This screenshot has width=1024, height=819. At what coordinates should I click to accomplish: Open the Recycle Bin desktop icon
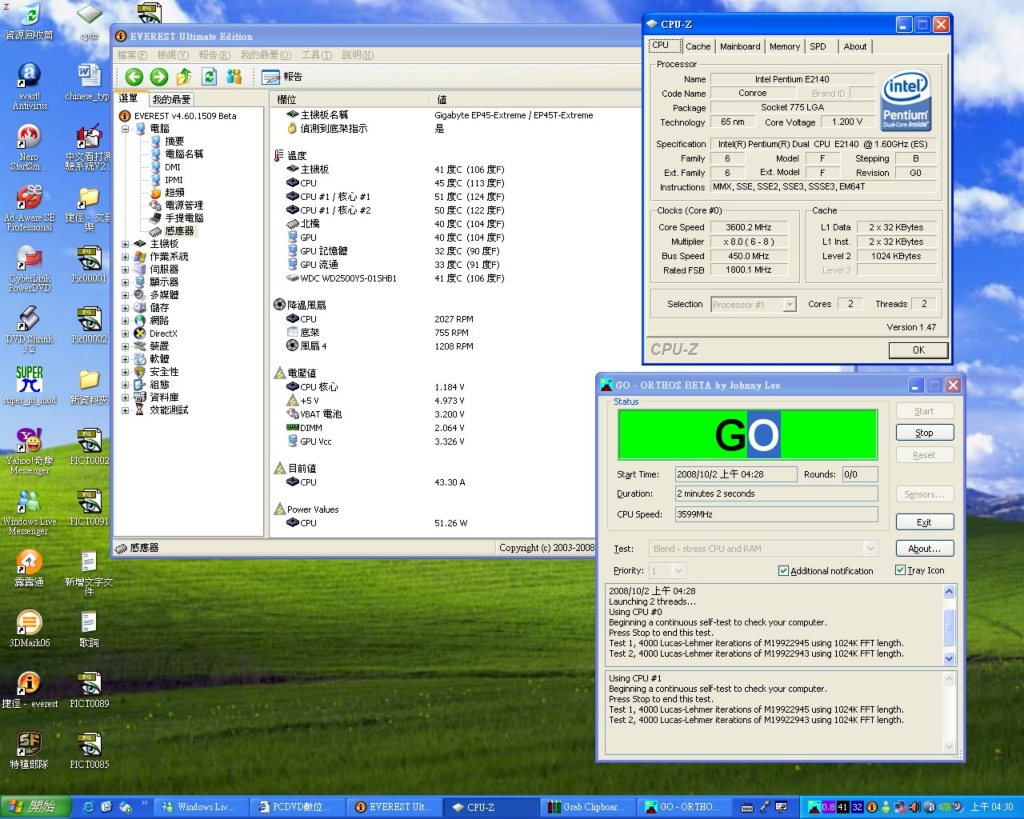[x=29, y=21]
